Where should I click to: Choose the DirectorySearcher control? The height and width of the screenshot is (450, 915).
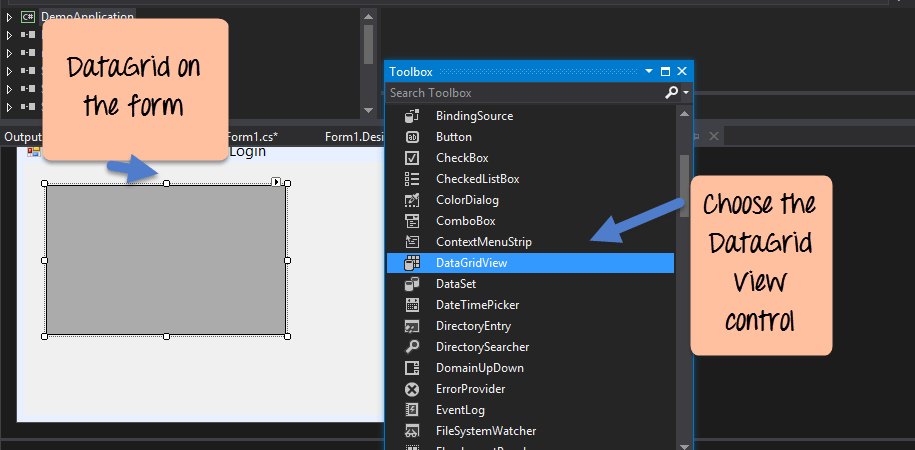click(482, 347)
